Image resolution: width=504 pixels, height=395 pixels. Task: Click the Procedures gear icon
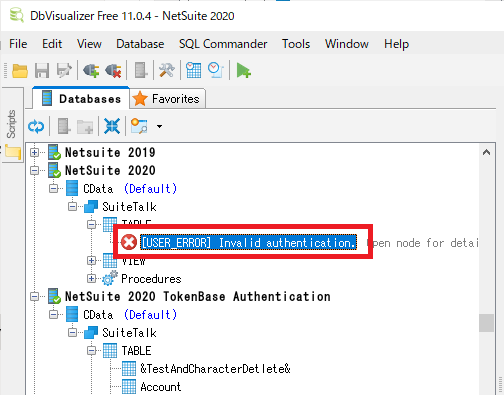tap(110, 278)
